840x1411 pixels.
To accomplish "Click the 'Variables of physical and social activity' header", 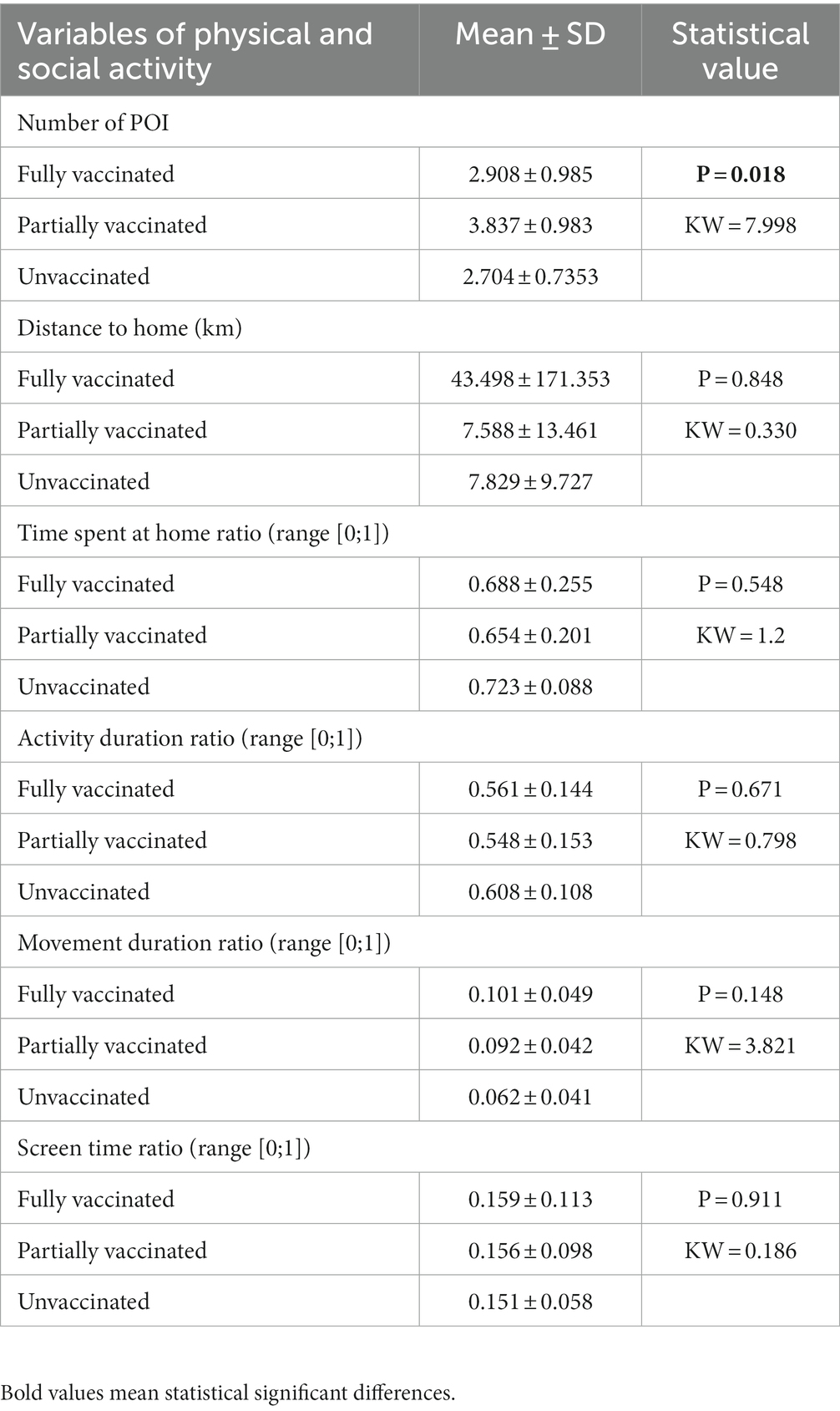I will pos(195,50).
